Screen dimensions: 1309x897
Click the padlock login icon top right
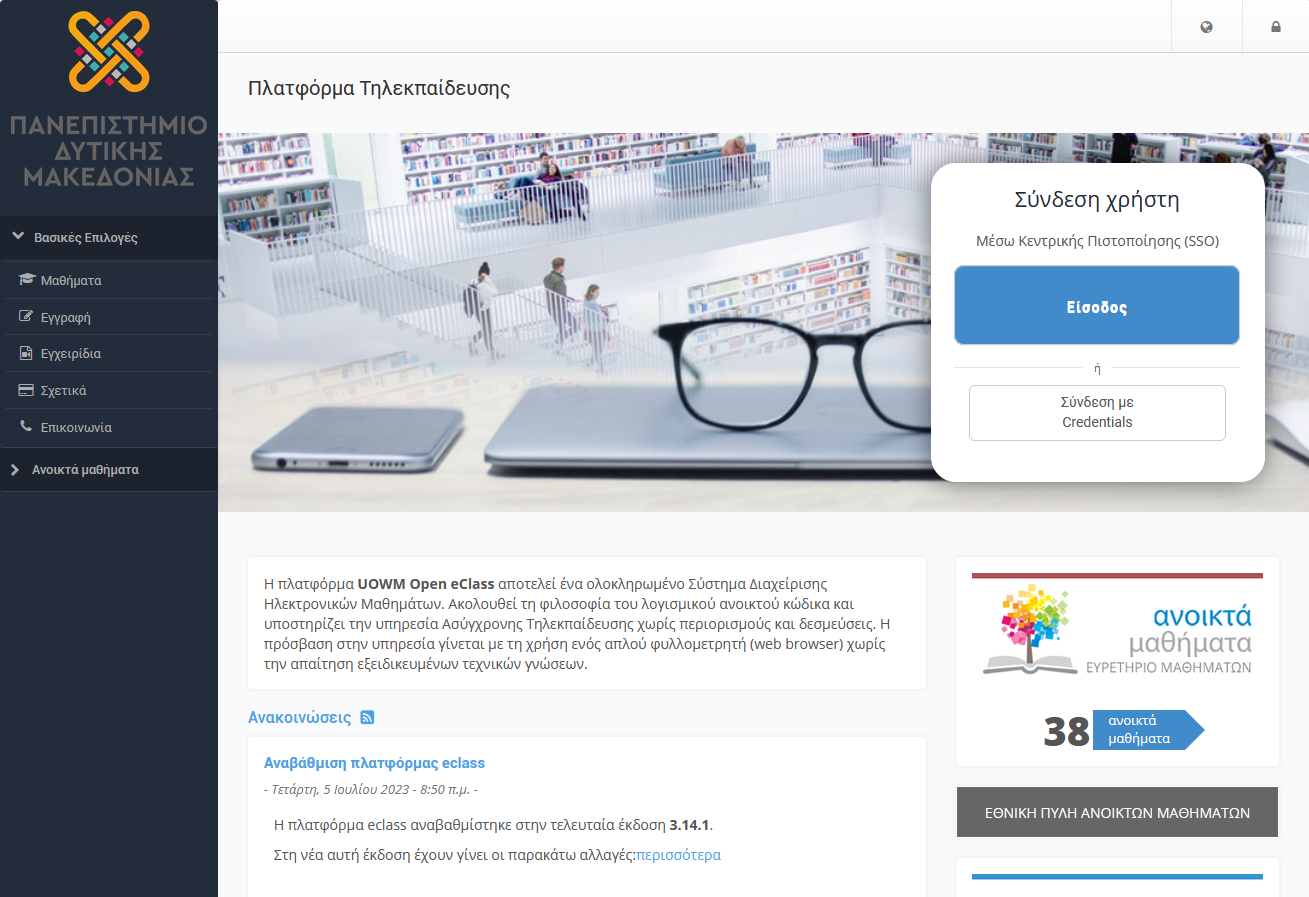[x=1275, y=25]
